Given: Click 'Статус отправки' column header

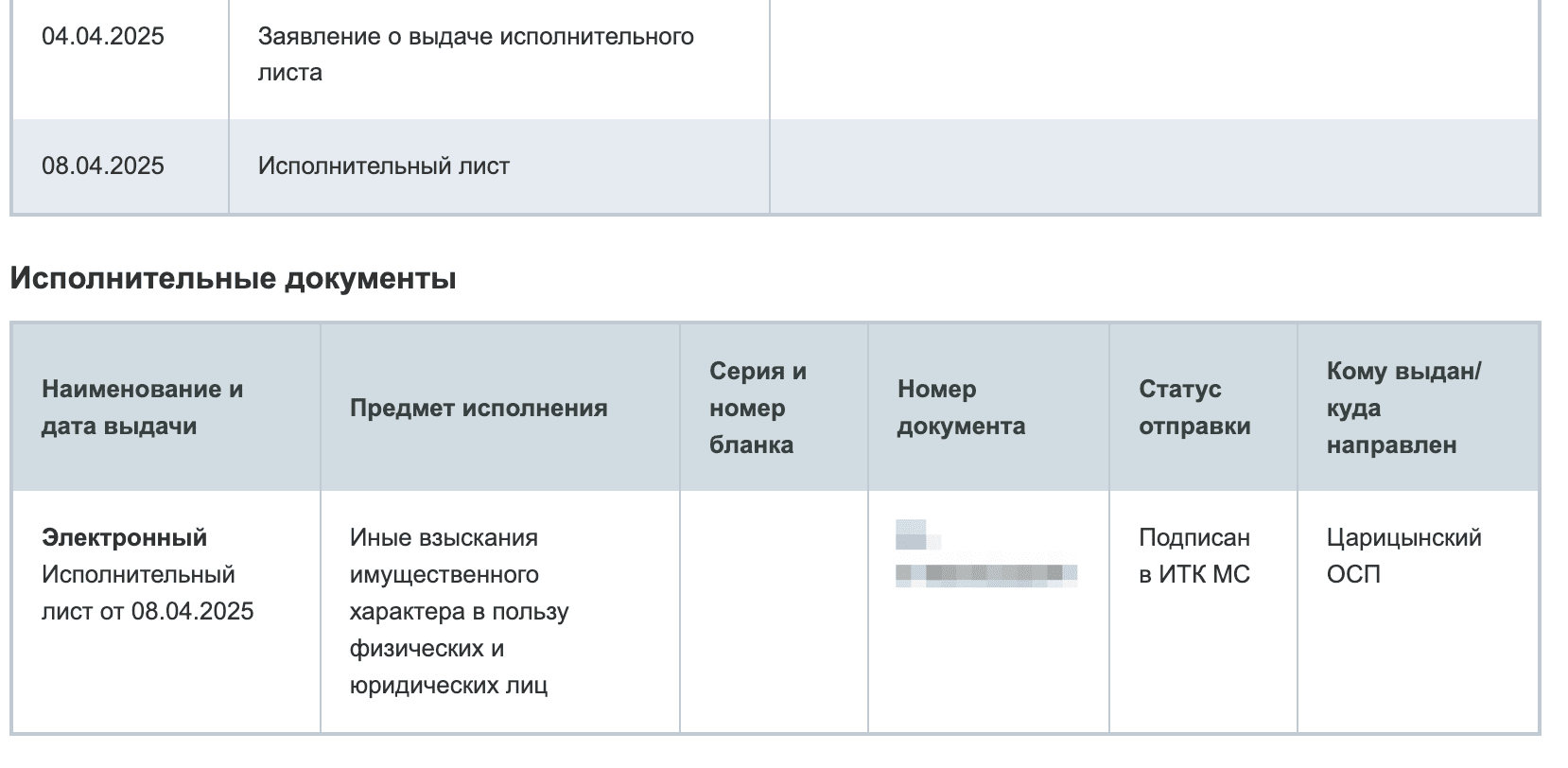Looking at the screenshot, I should click(x=1193, y=408).
